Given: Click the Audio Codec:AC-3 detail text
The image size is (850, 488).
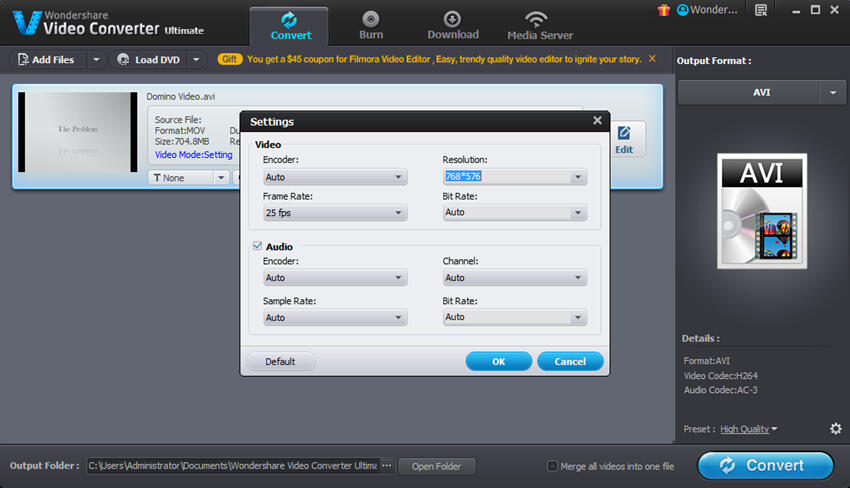Looking at the screenshot, I should coord(720,390).
